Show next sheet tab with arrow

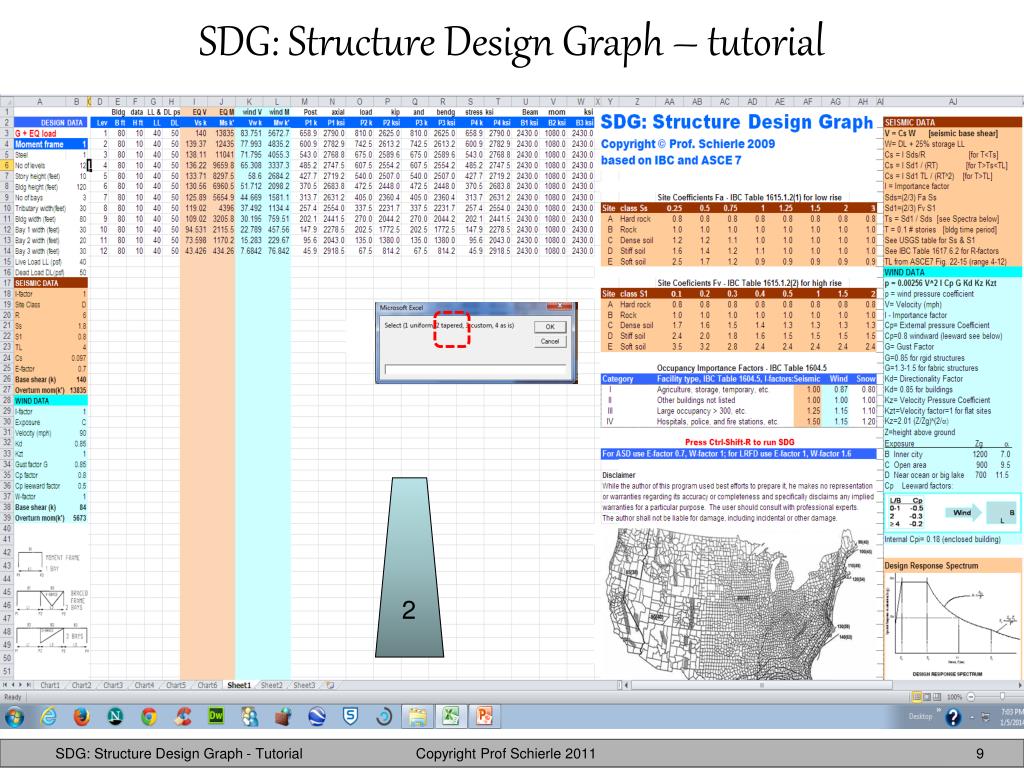20,685
